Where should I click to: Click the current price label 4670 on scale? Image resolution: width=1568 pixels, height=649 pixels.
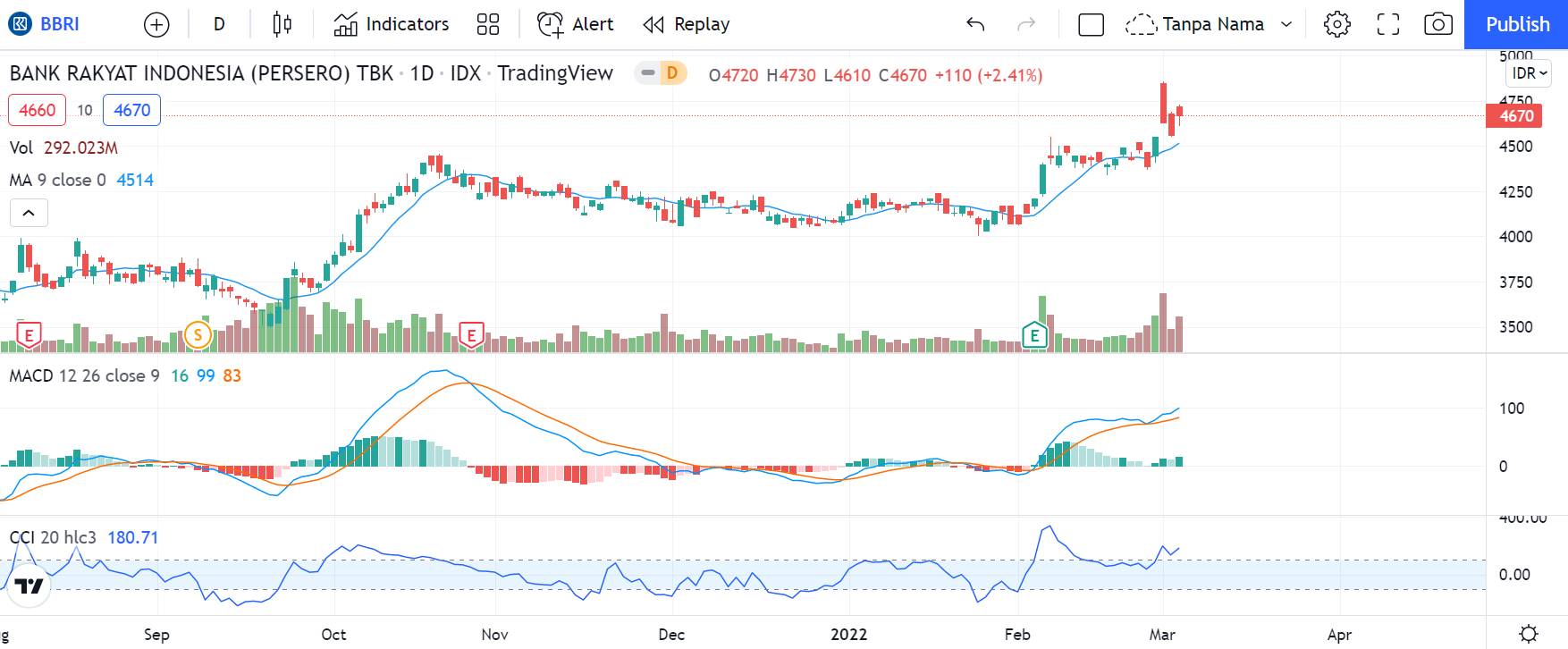coord(1516,115)
